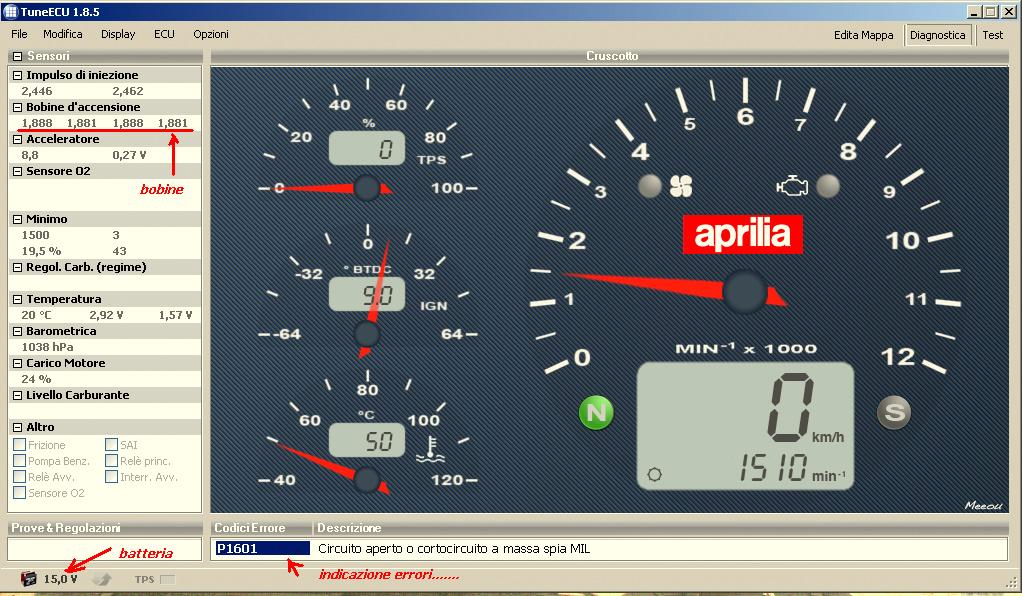The image size is (1022, 596).
Task: Open the Modifica menu
Action: pos(63,34)
